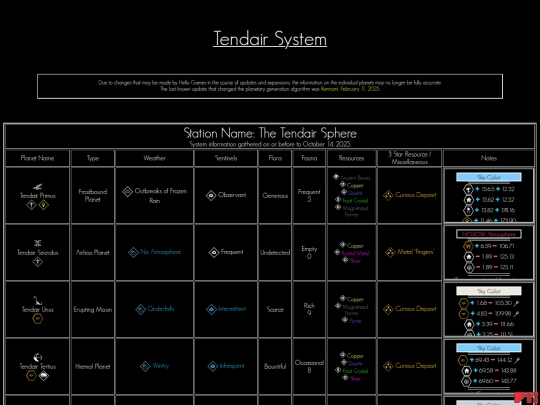Viewport: 540px width, 405px height.
Task: Click the hexagon icon beside coordinates 15.65 12.32
Action: (x=468, y=189)
